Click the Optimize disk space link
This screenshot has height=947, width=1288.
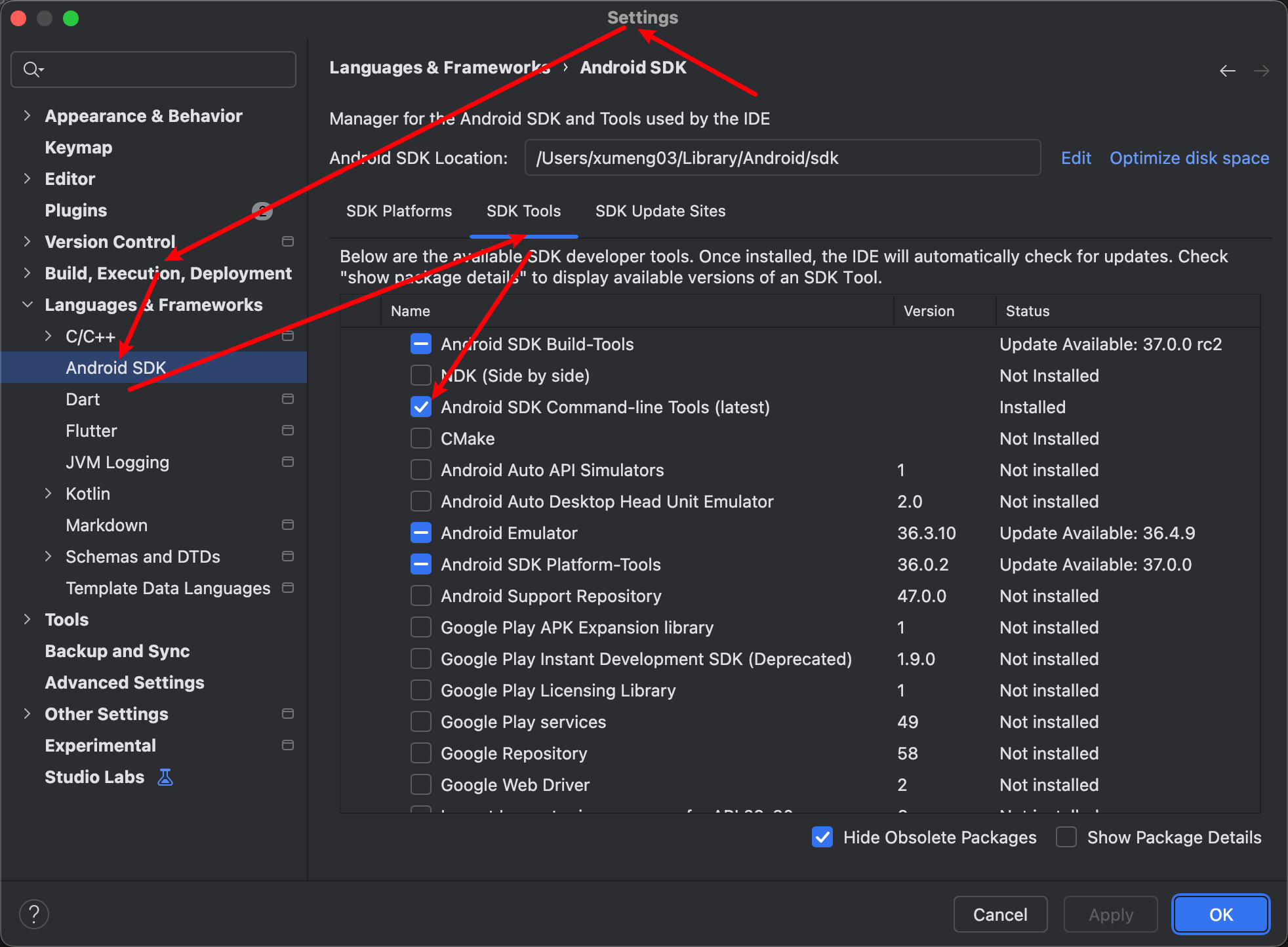(1189, 158)
